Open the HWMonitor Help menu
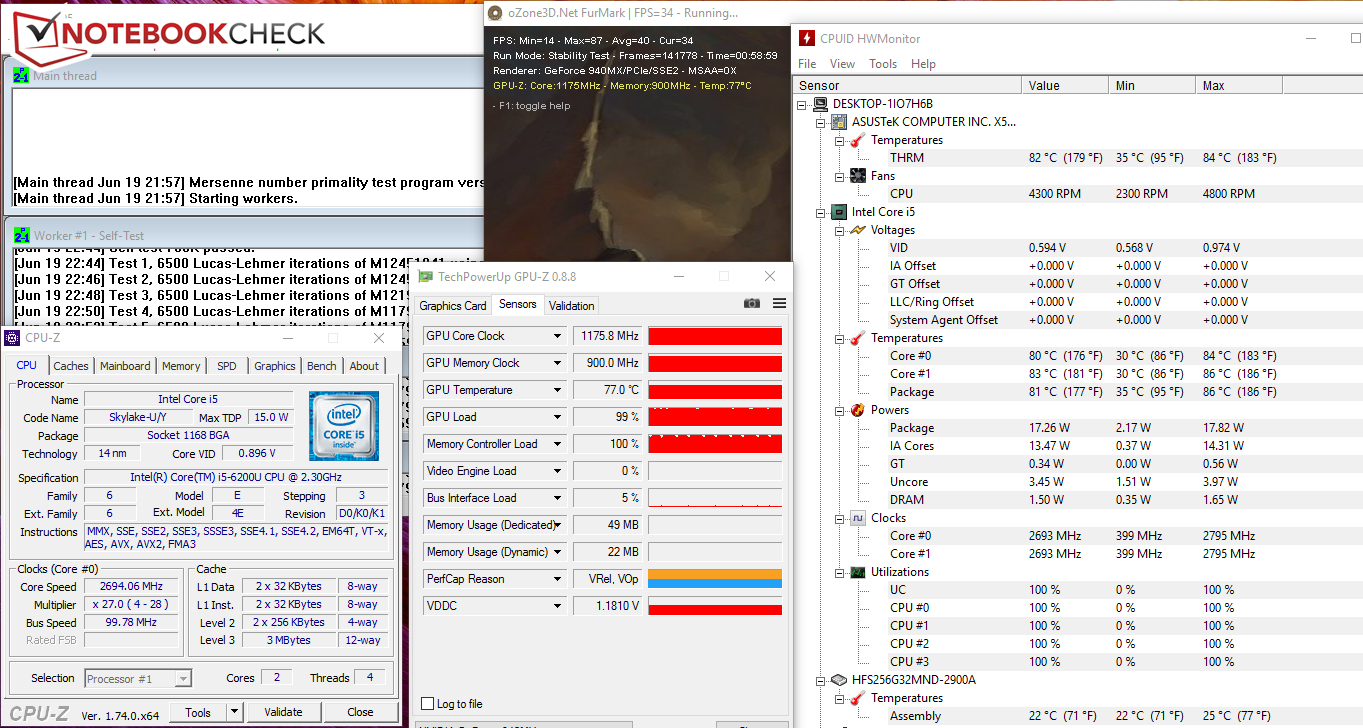Image resolution: width=1363 pixels, height=728 pixels. coord(923,64)
